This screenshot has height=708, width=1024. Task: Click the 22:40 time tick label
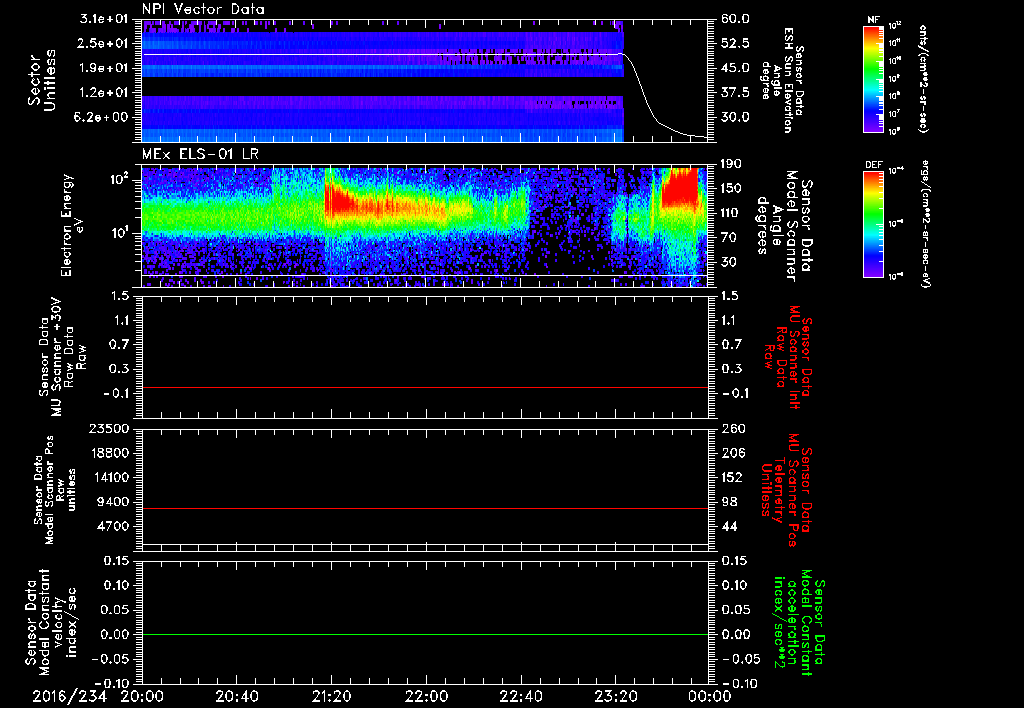click(520, 697)
